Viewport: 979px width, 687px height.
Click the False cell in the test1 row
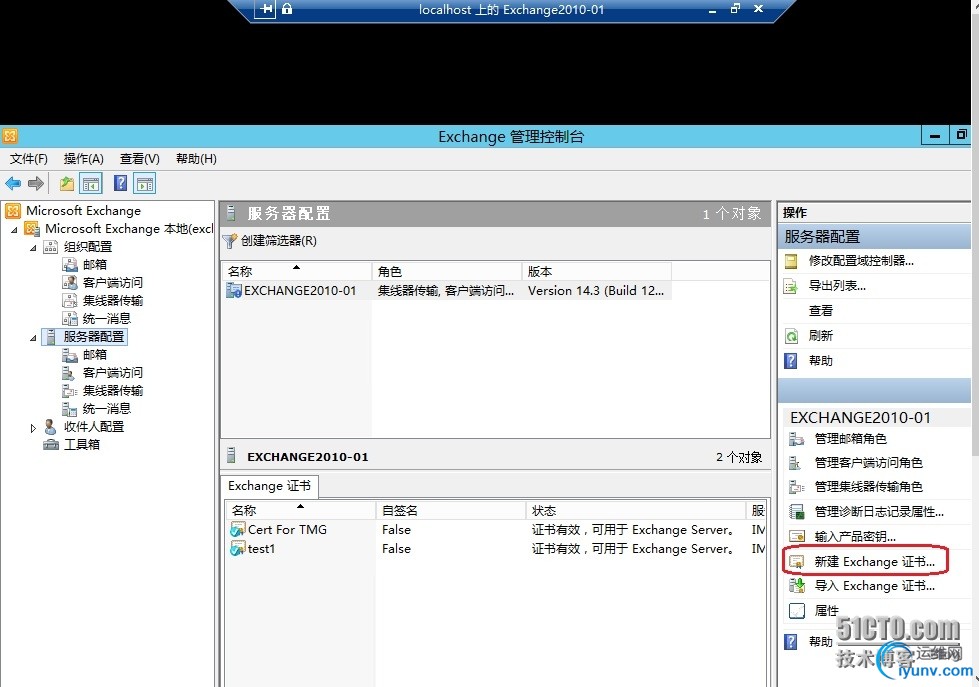point(396,549)
